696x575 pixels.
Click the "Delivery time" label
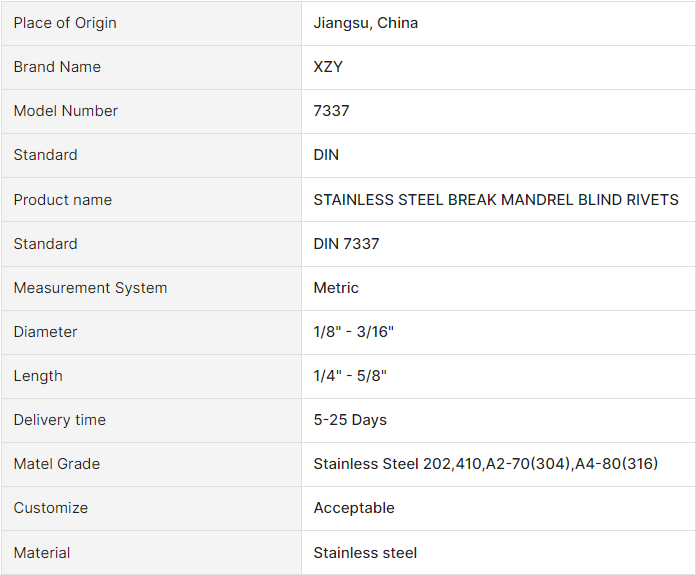coord(59,420)
